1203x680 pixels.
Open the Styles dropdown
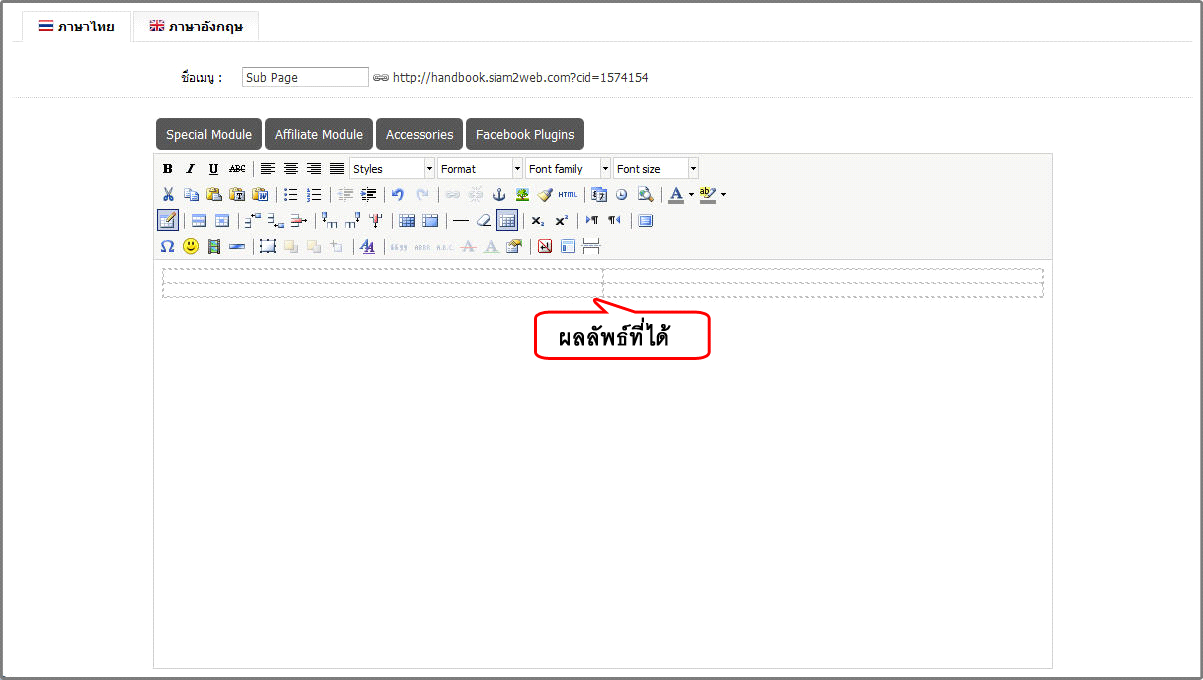(392, 169)
